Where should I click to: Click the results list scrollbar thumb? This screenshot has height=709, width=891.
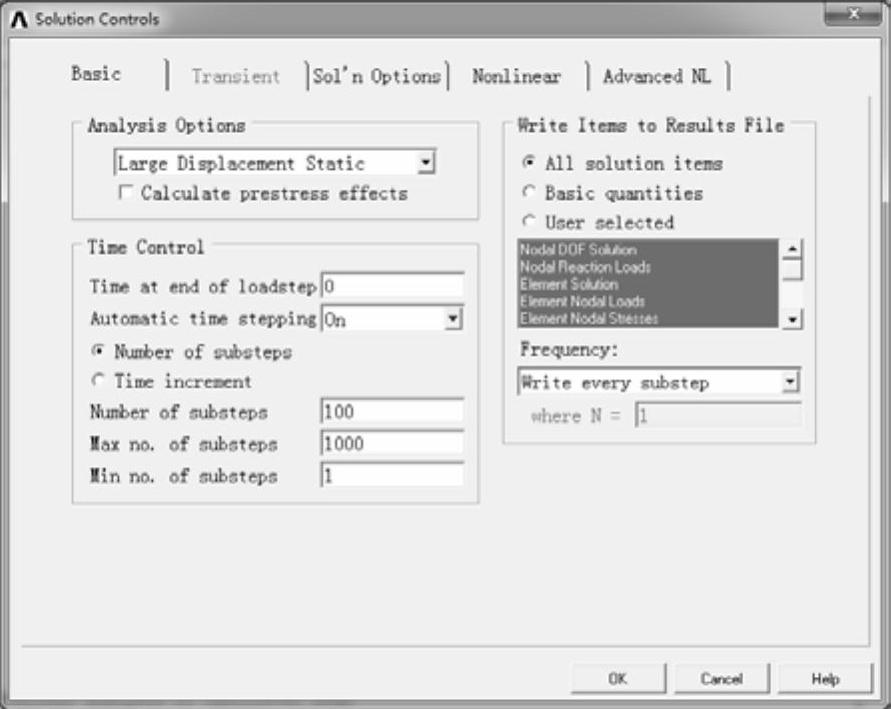point(792,270)
